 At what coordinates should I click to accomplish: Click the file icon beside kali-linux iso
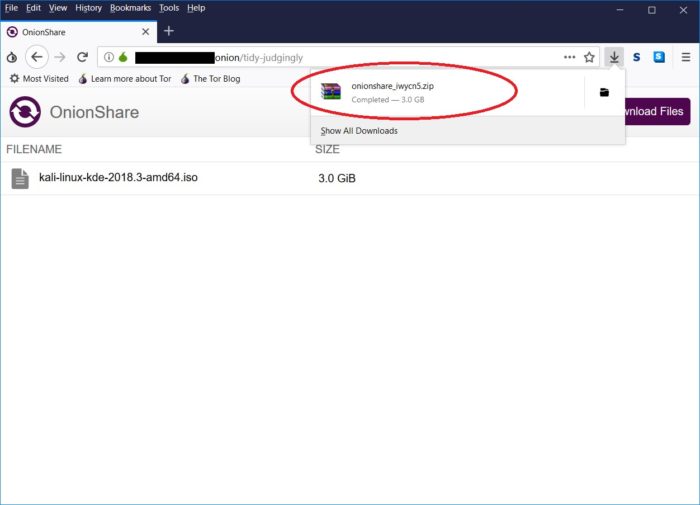pos(20,179)
